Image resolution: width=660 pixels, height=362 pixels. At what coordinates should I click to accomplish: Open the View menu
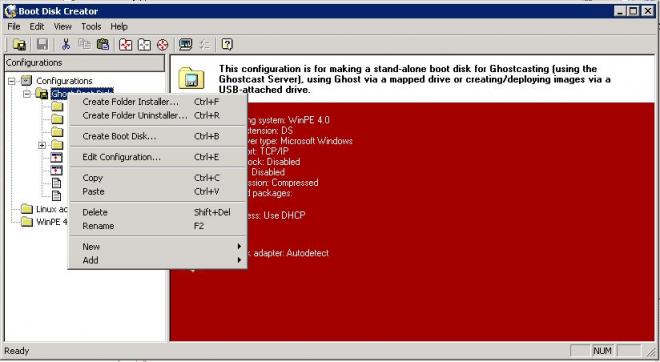tap(62, 27)
